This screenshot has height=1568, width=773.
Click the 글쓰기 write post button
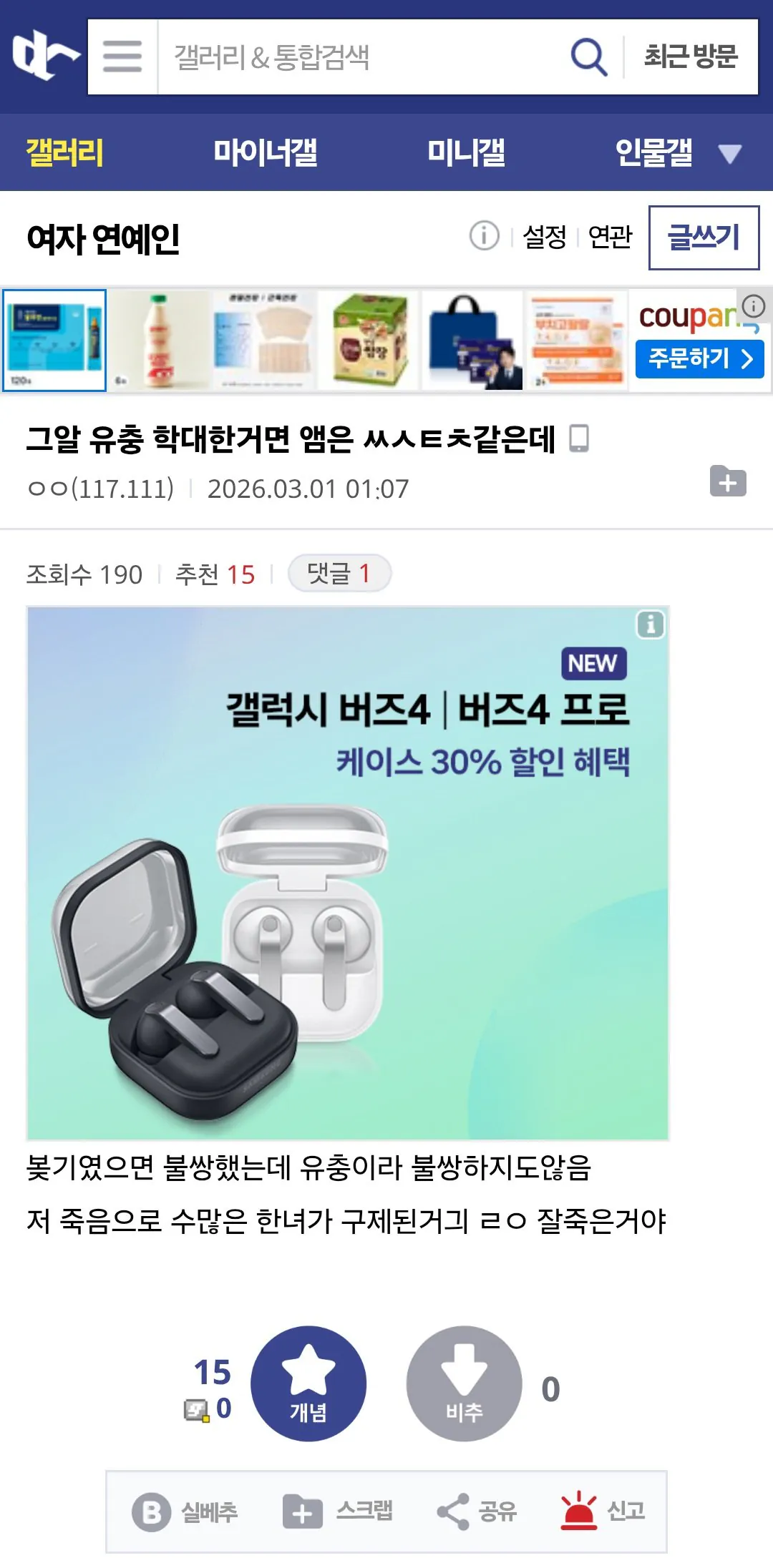[704, 237]
